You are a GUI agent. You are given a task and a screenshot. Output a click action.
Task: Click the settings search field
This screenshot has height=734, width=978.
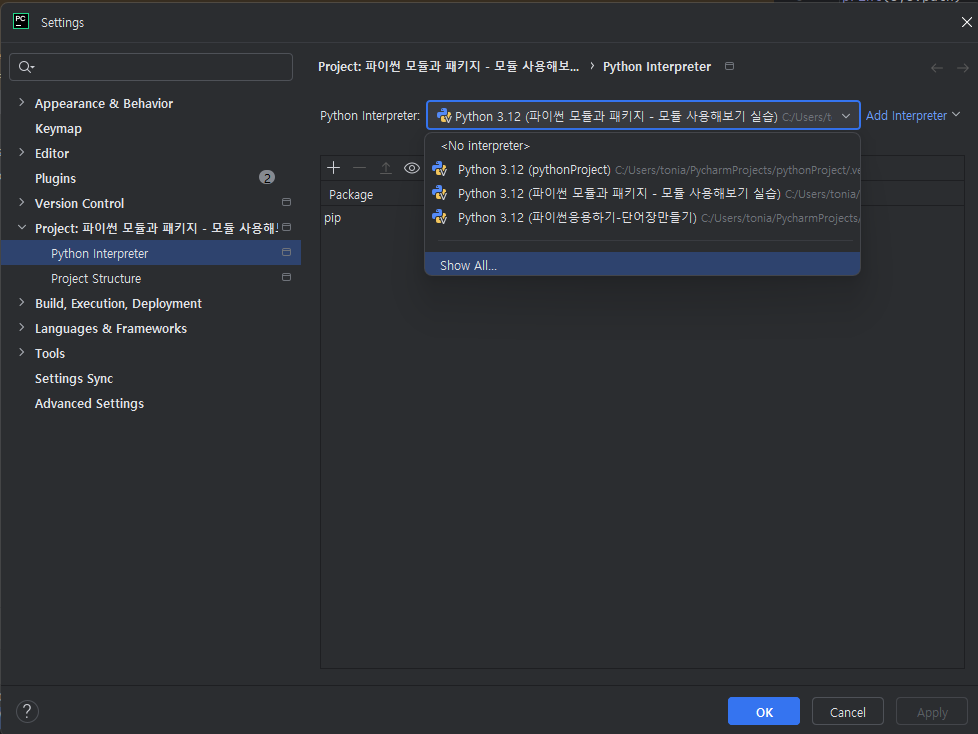point(151,67)
